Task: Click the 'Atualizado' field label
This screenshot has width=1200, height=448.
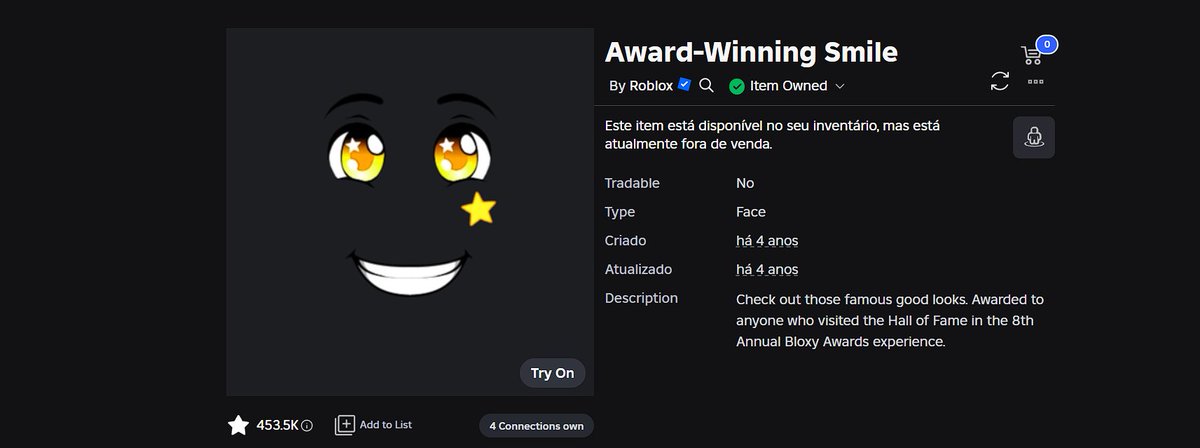Action: tap(639, 270)
